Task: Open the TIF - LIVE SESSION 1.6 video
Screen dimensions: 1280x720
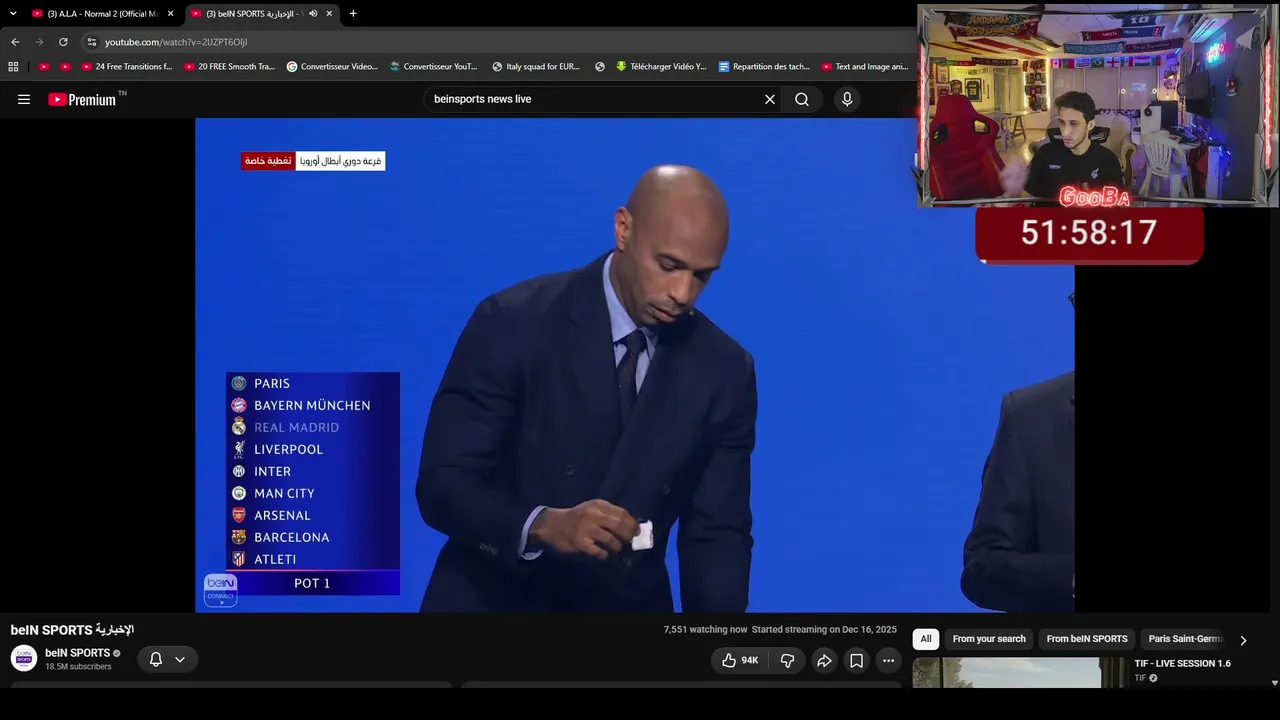Action: [1182, 664]
